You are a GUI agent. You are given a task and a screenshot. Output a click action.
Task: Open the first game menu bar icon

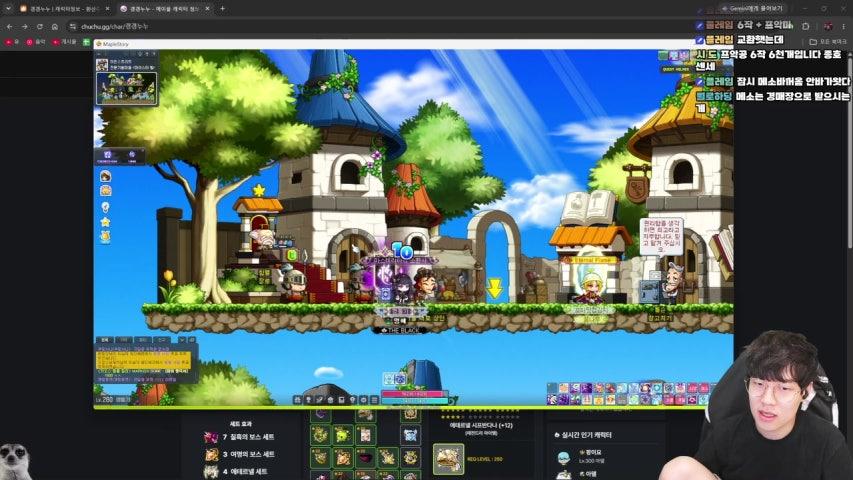click(298, 400)
